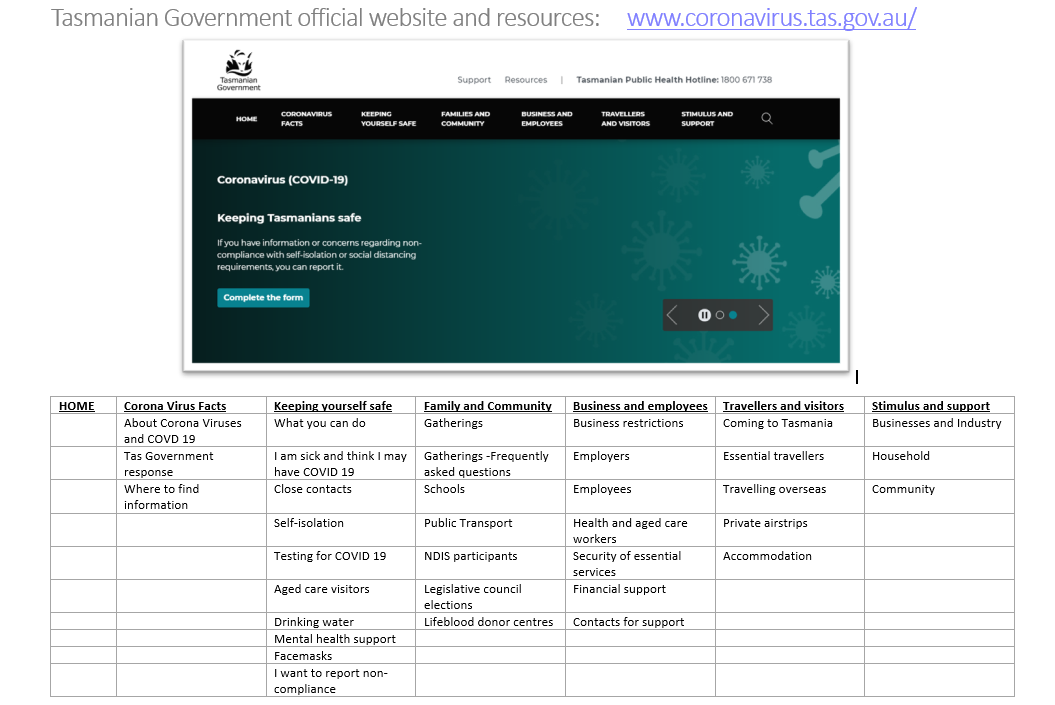This screenshot has width=1055, height=705.
Task: Click the Resources link in the site header
Action: [525, 80]
